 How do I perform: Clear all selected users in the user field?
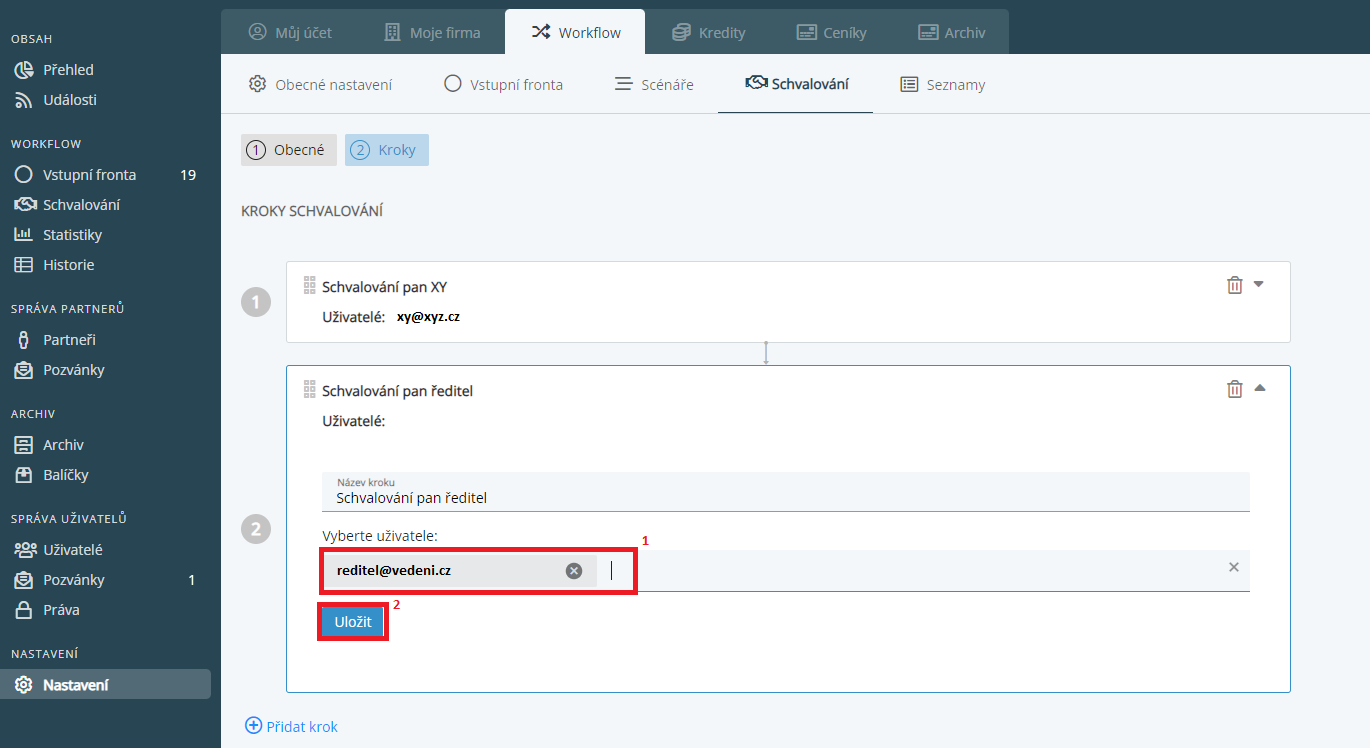tap(1233, 567)
